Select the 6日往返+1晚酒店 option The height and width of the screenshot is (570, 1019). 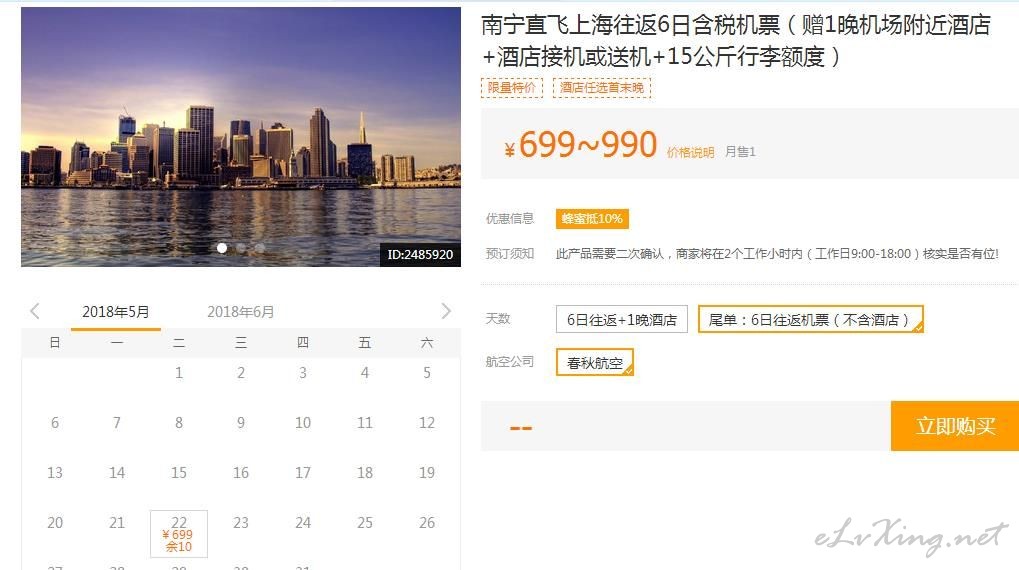pos(622,319)
